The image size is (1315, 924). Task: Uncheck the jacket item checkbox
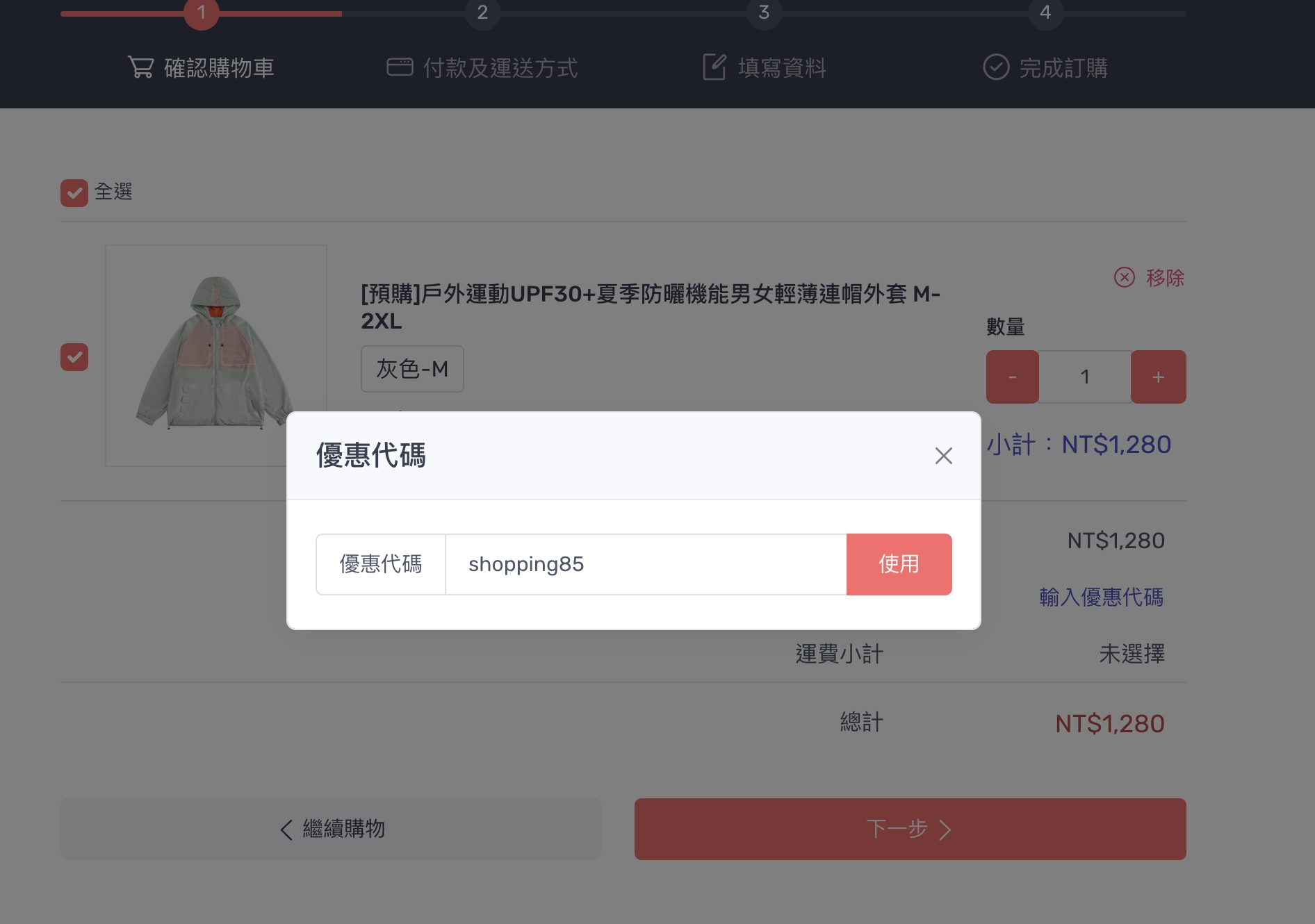point(74,357)
